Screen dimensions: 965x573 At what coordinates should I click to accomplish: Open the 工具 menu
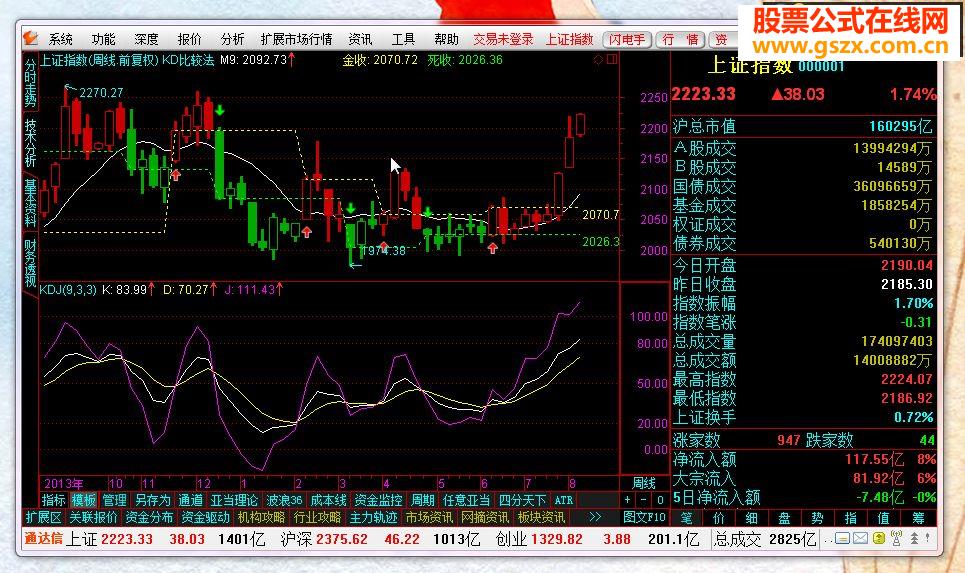404,39
